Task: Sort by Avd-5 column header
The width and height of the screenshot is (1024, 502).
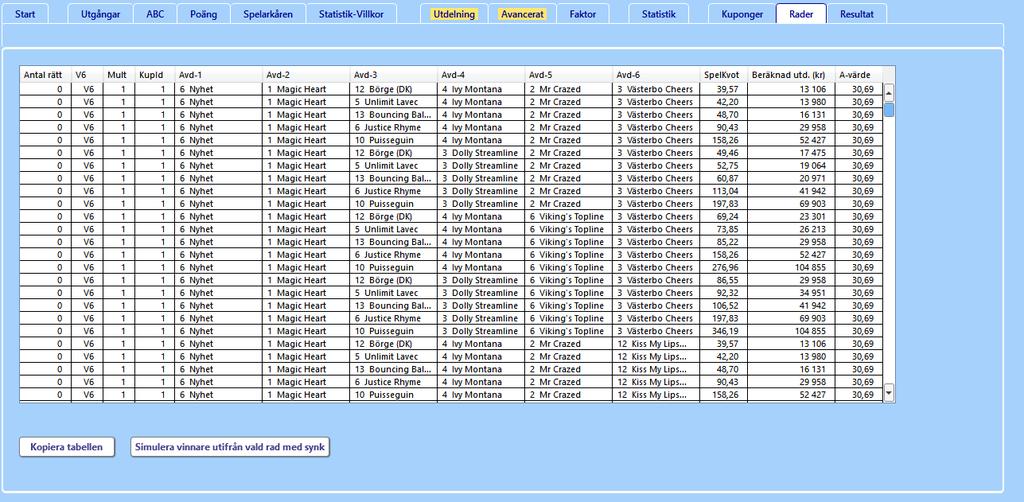Action: pyautogui.click(x=569, y=74)
